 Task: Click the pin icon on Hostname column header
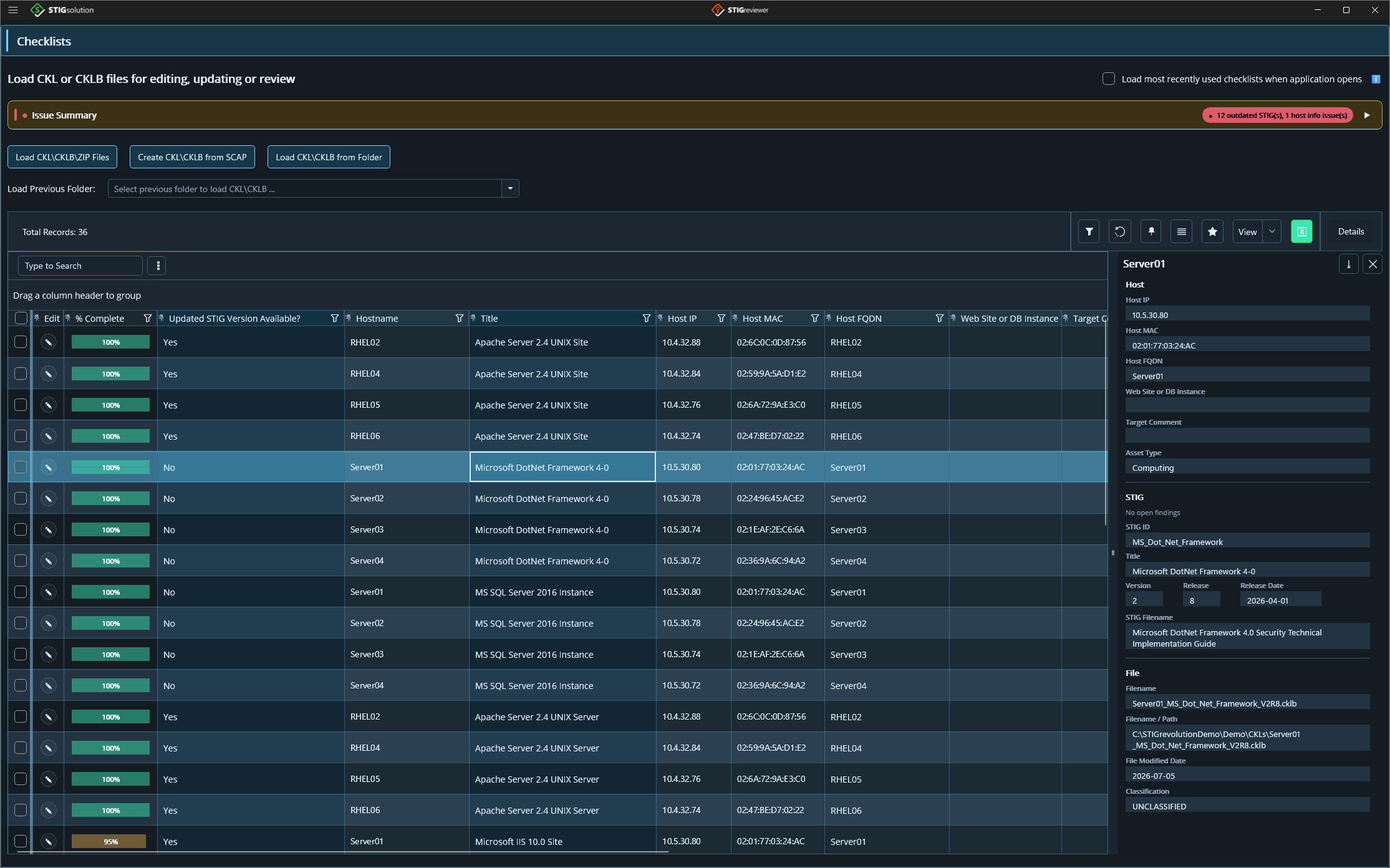(x=349, y=318)
